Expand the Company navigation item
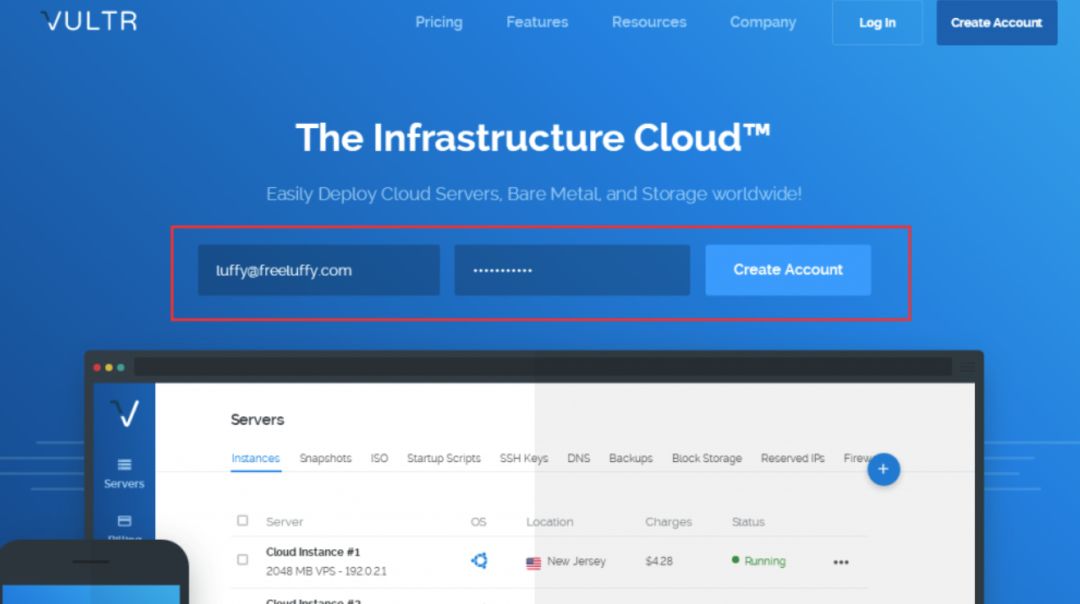Image resolution: width=1080 pixels, height=604 pixels. pyautogui.click(x=763, y=22)
